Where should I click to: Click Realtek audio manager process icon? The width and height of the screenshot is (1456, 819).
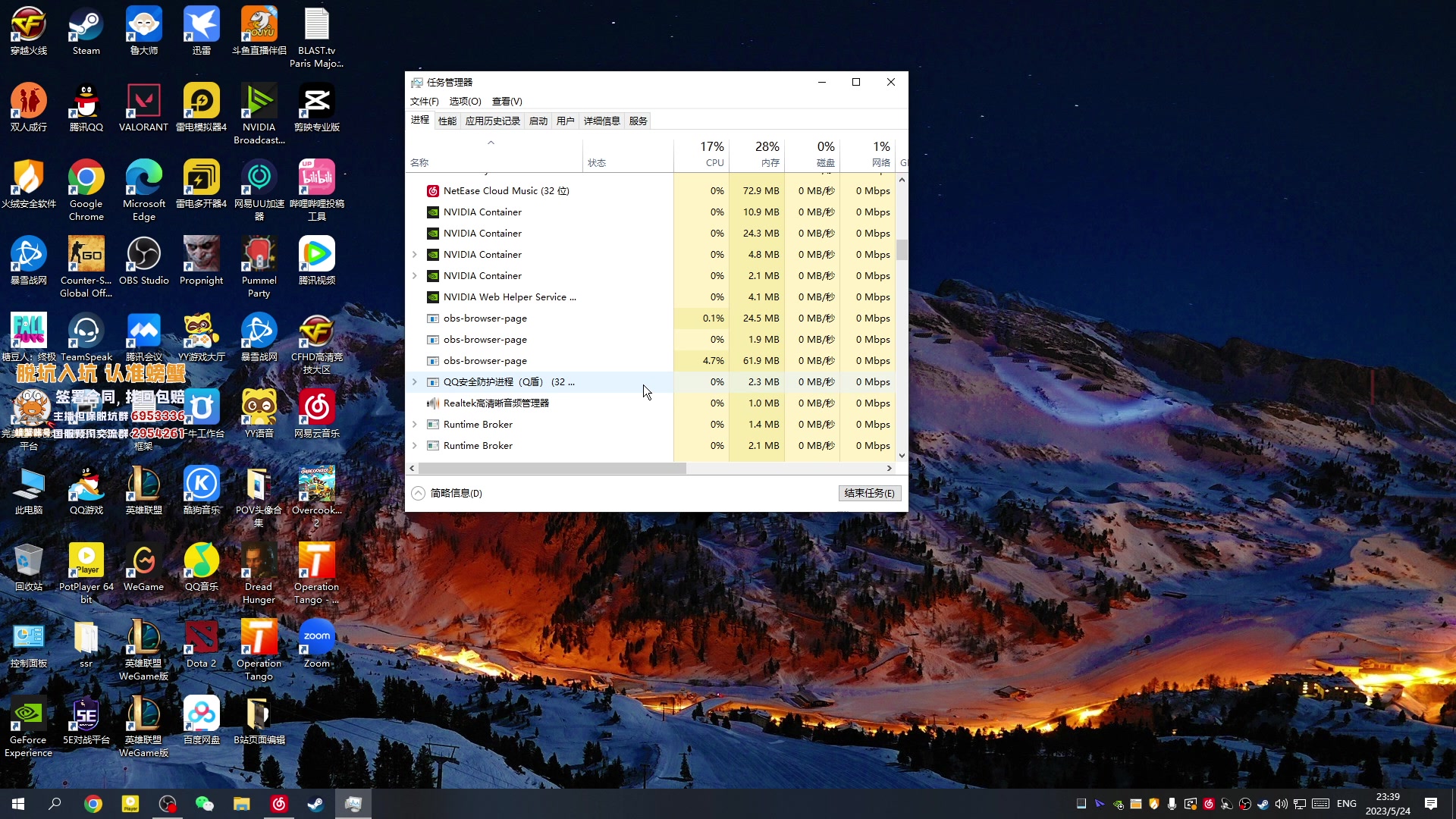click(433, 403)
